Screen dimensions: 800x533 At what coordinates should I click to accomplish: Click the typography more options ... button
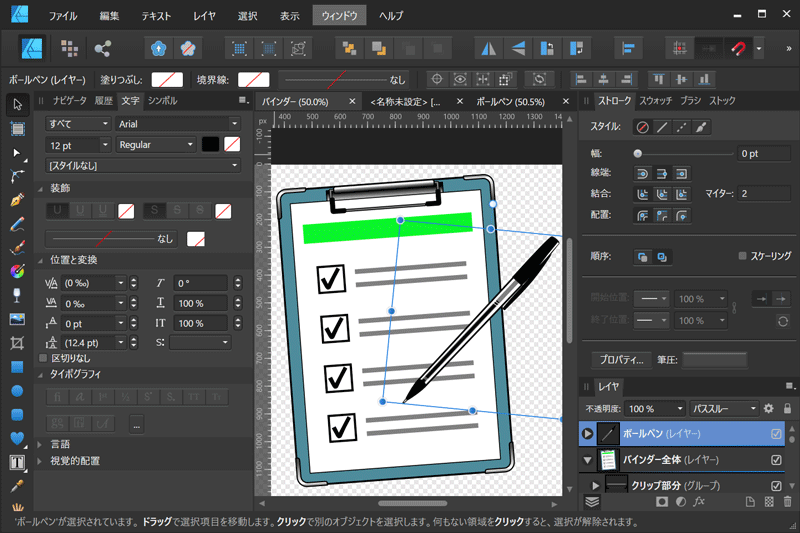136,424
